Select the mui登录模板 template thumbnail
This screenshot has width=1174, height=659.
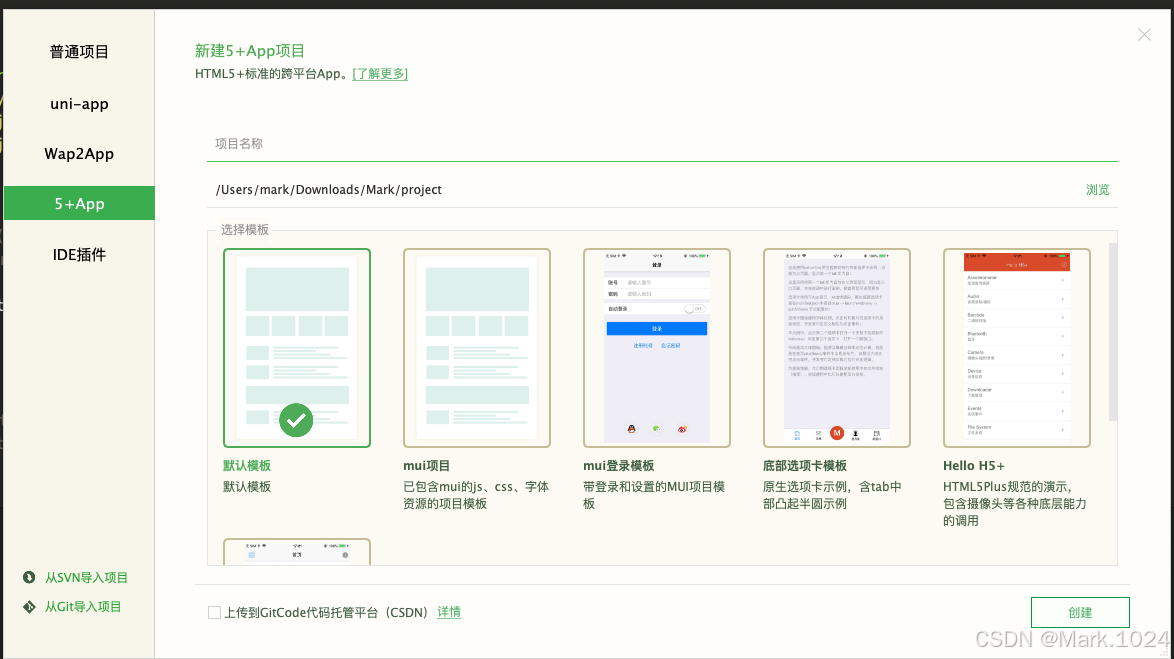point(657,347)
